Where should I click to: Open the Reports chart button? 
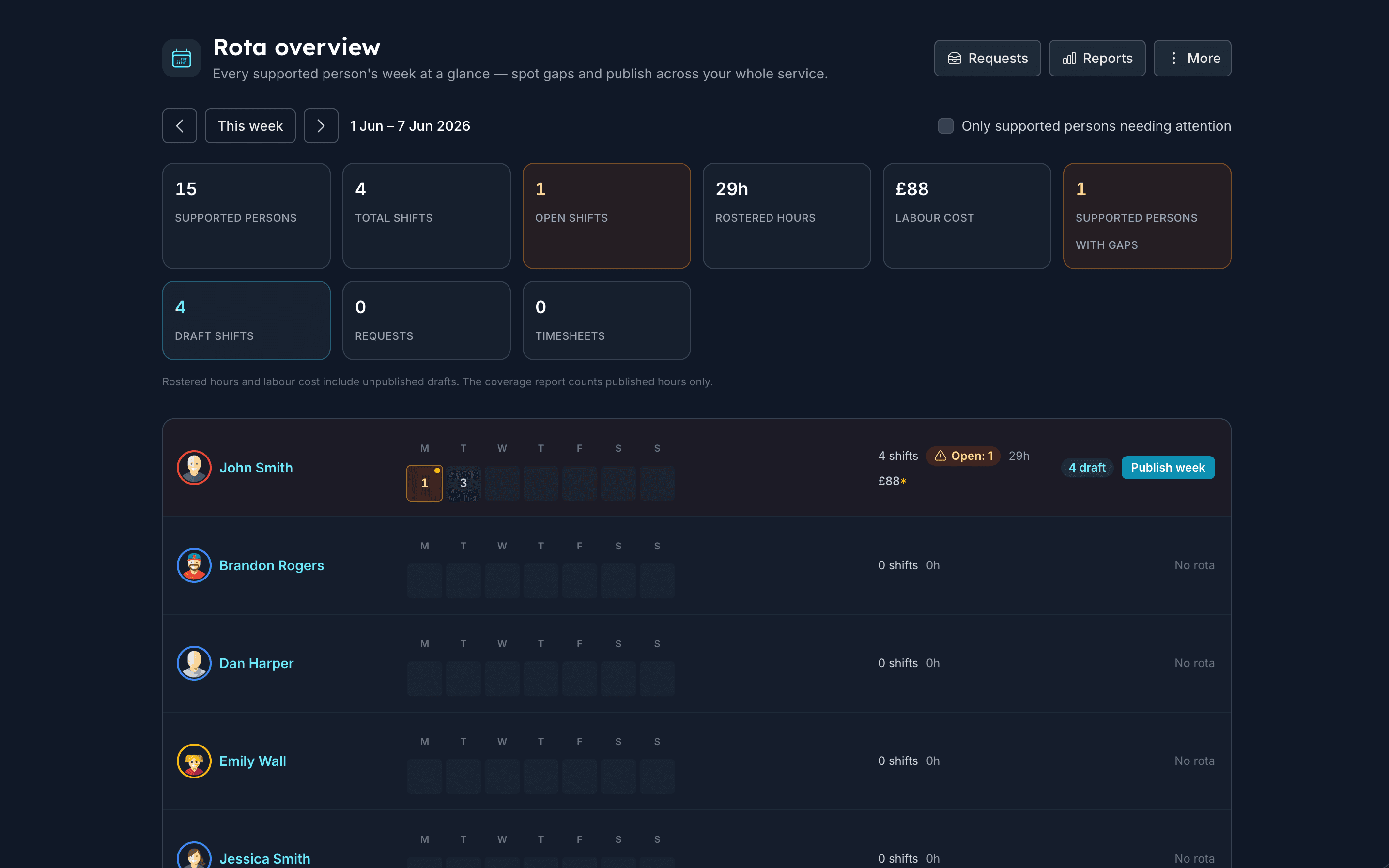pos(1097,58)
